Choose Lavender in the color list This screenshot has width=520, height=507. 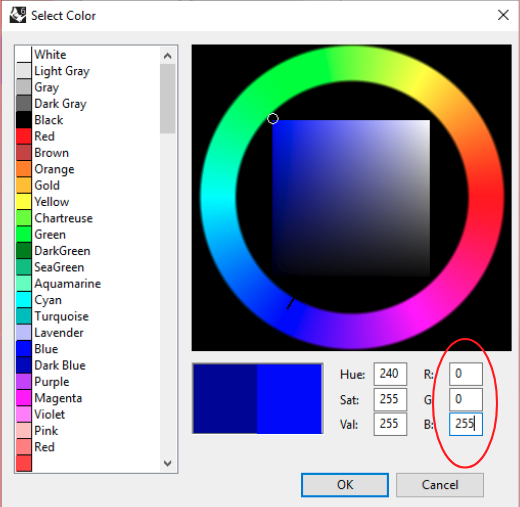coord(88,332)
